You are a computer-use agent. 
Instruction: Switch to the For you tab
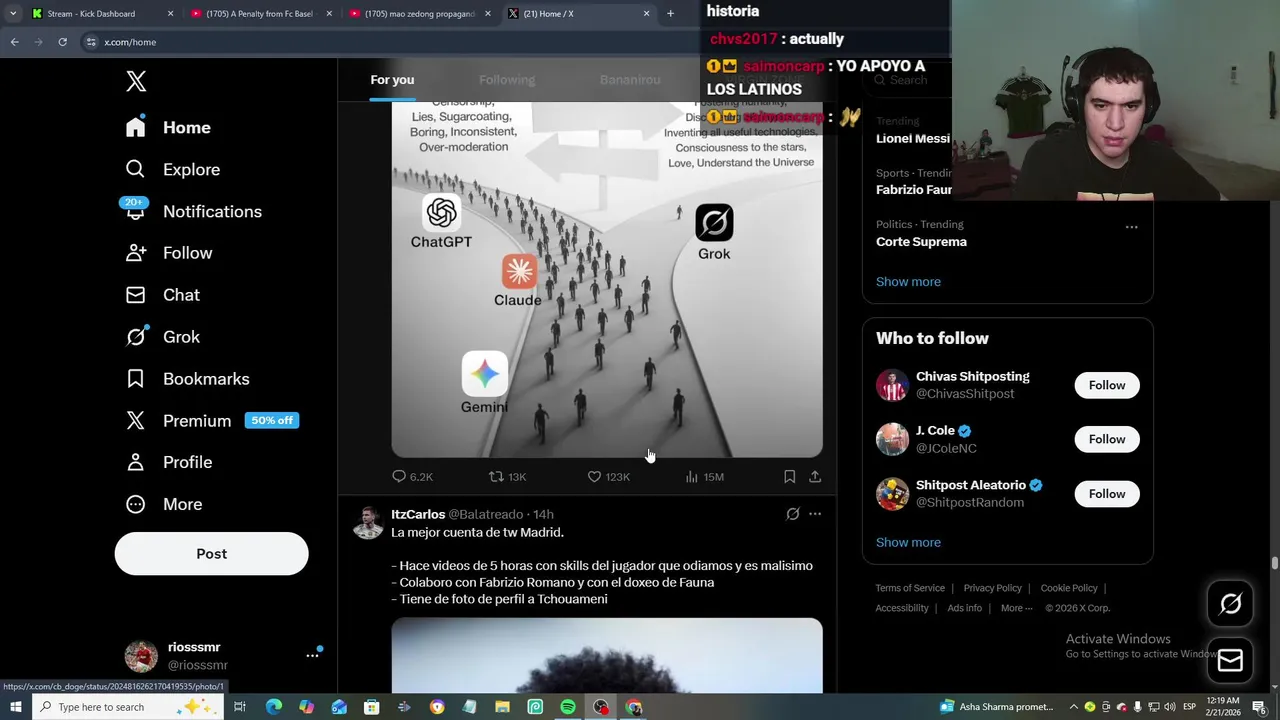click(392, 80)
